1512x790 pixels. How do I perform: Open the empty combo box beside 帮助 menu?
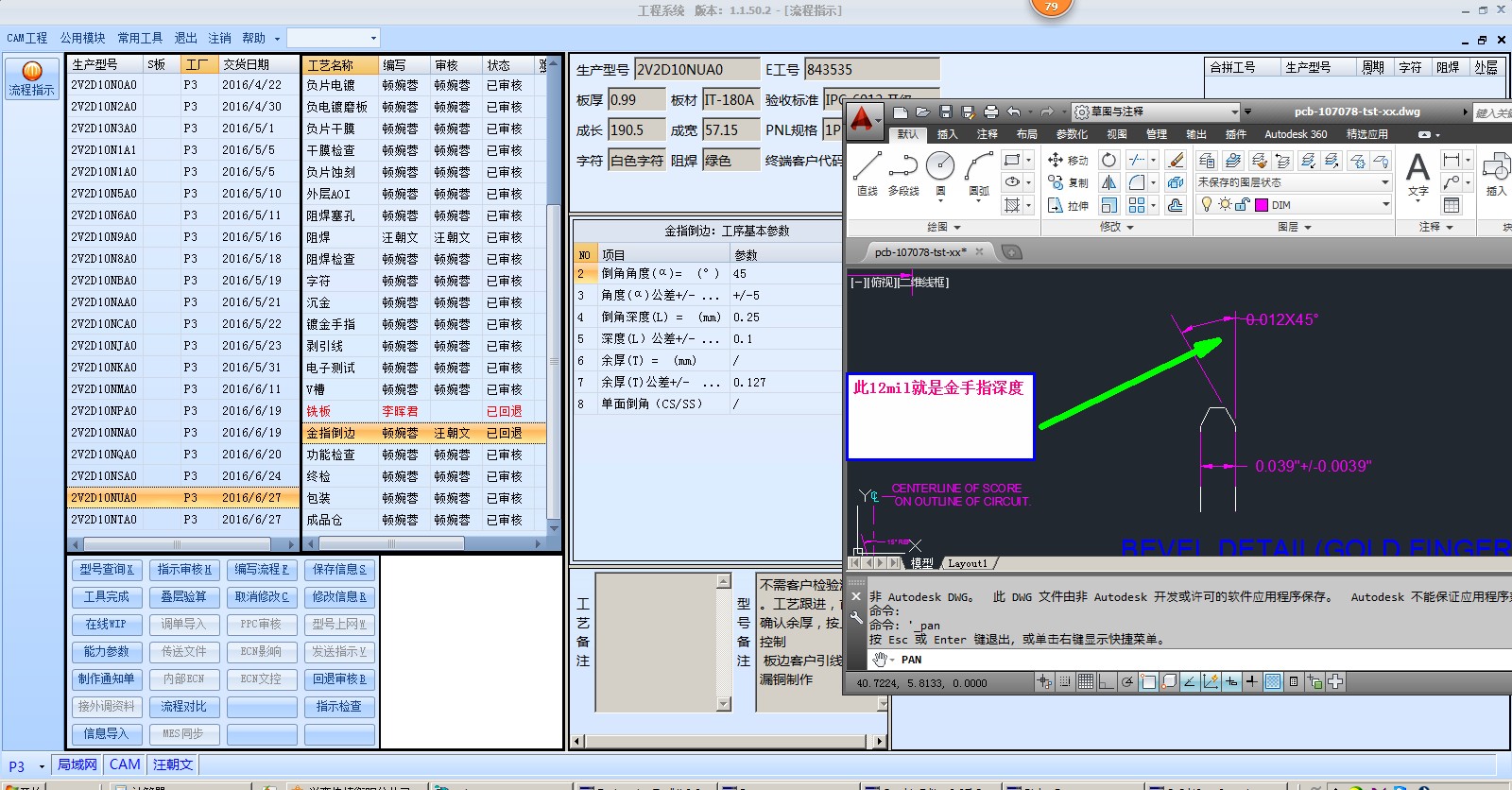[x=334, y=39]
